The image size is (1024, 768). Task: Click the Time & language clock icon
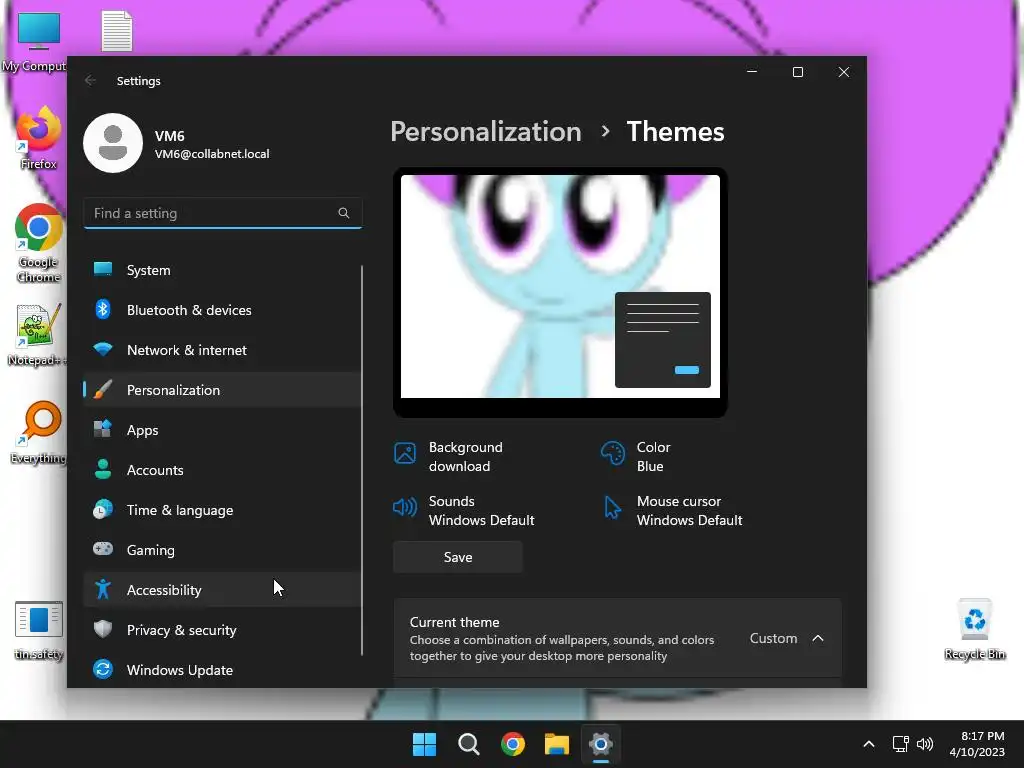click(x=103, y=509)
